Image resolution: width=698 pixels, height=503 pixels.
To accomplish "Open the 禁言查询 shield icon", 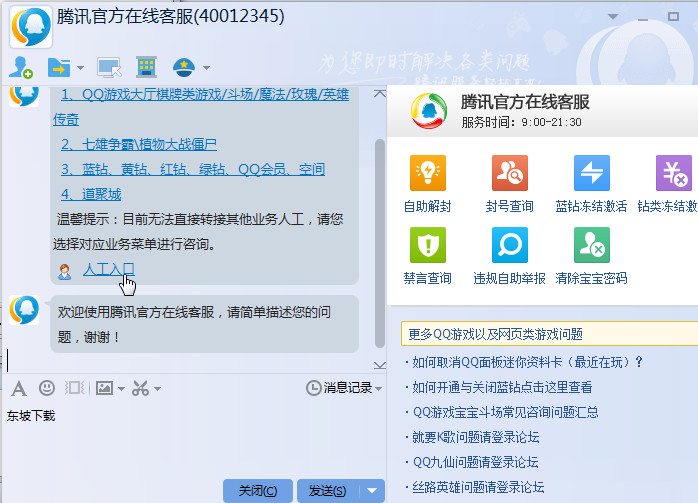I will point(427,245).
